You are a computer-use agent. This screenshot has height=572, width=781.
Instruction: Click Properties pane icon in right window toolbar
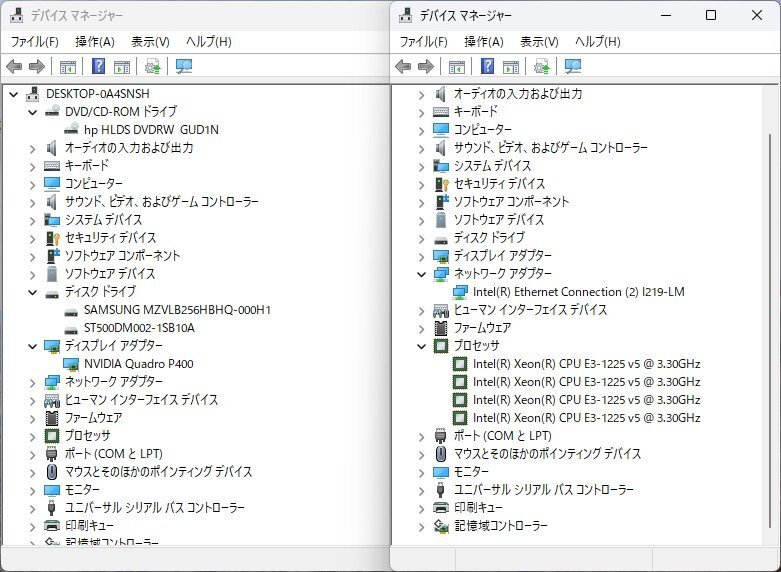pyautogui.click(x=511, y=66)
